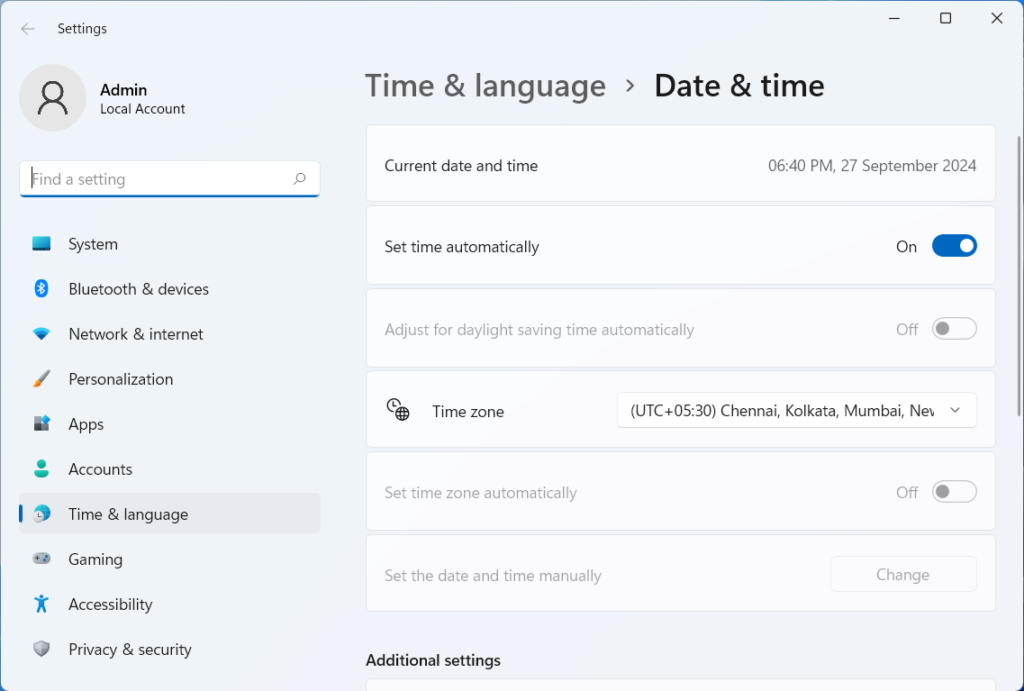Click the Privacy & security shield icon
The image size is (1024, 691).
tap(41, 649)
